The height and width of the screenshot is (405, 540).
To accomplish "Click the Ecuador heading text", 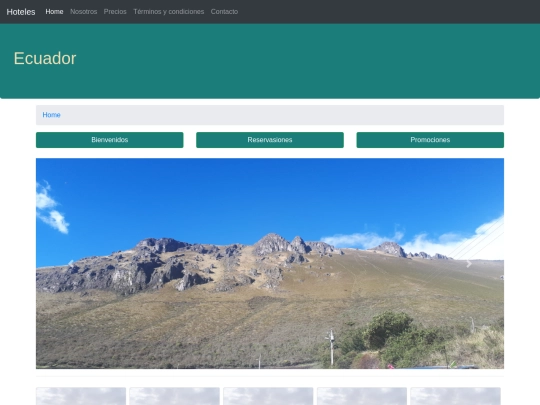I will 45,58.
